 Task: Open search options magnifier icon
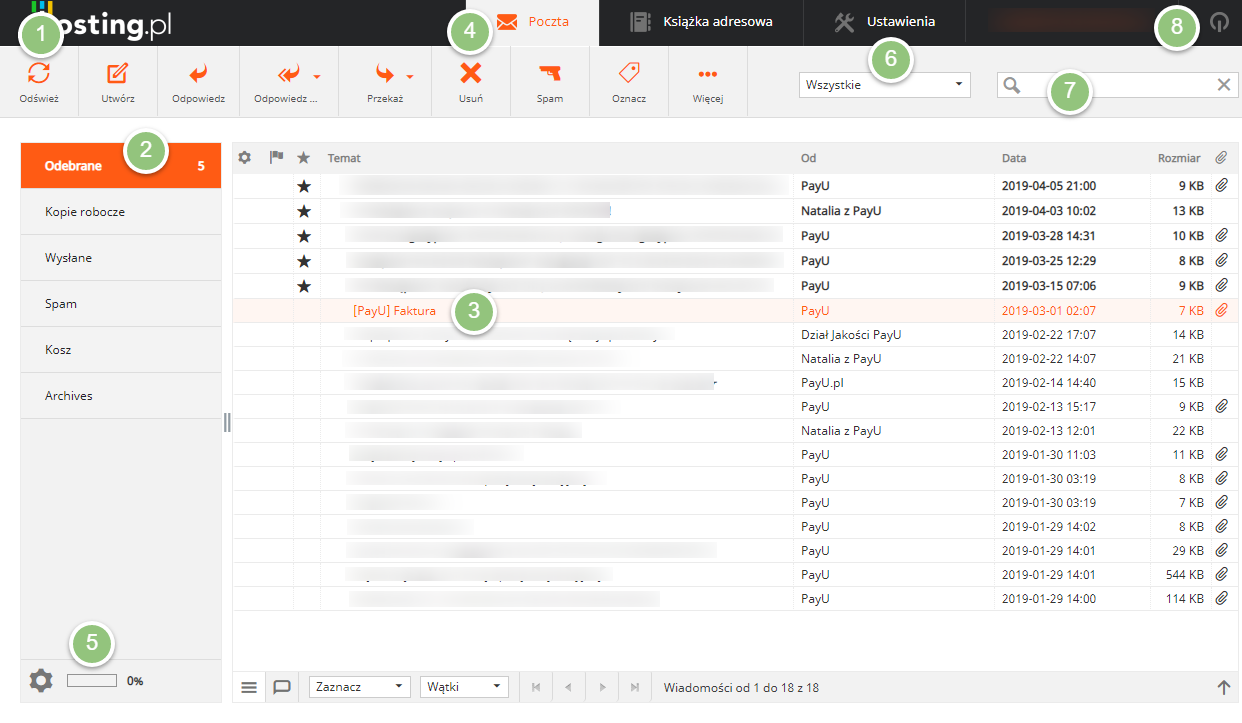click(1012, 85)
